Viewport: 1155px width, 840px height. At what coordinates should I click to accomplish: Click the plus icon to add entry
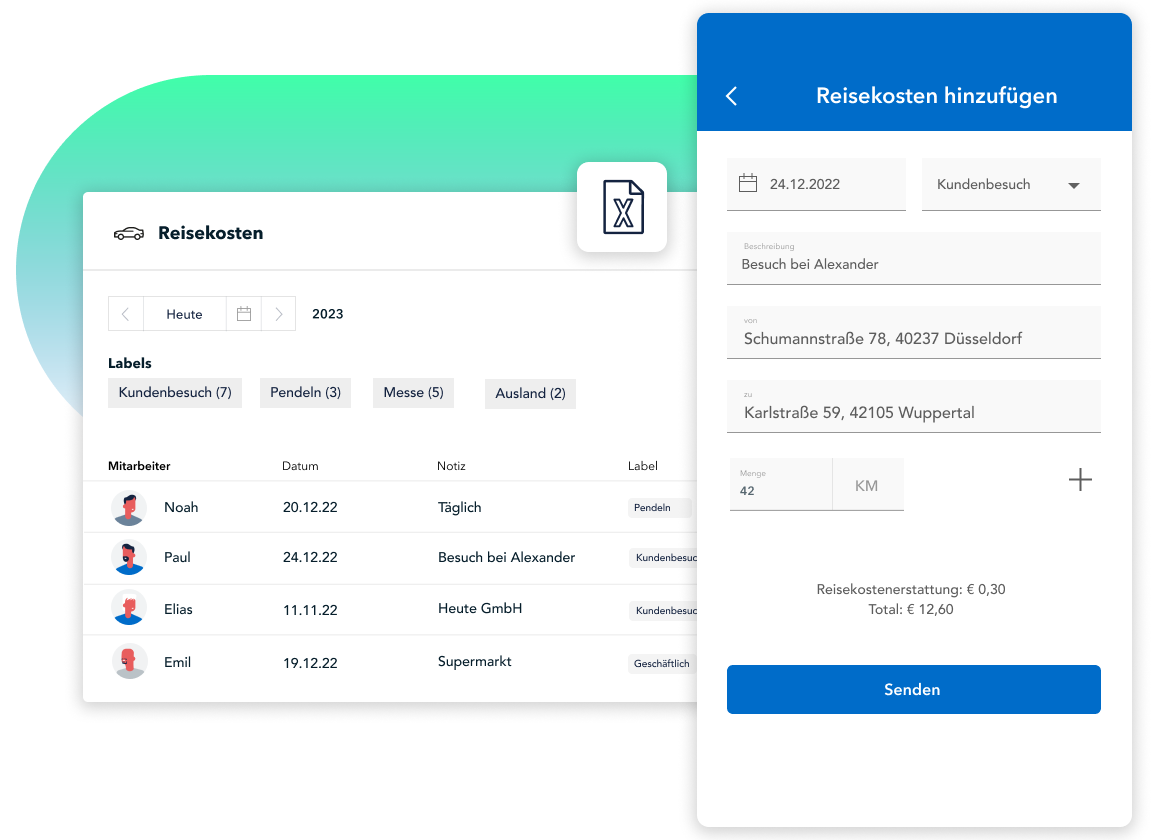pos(1080,480)
